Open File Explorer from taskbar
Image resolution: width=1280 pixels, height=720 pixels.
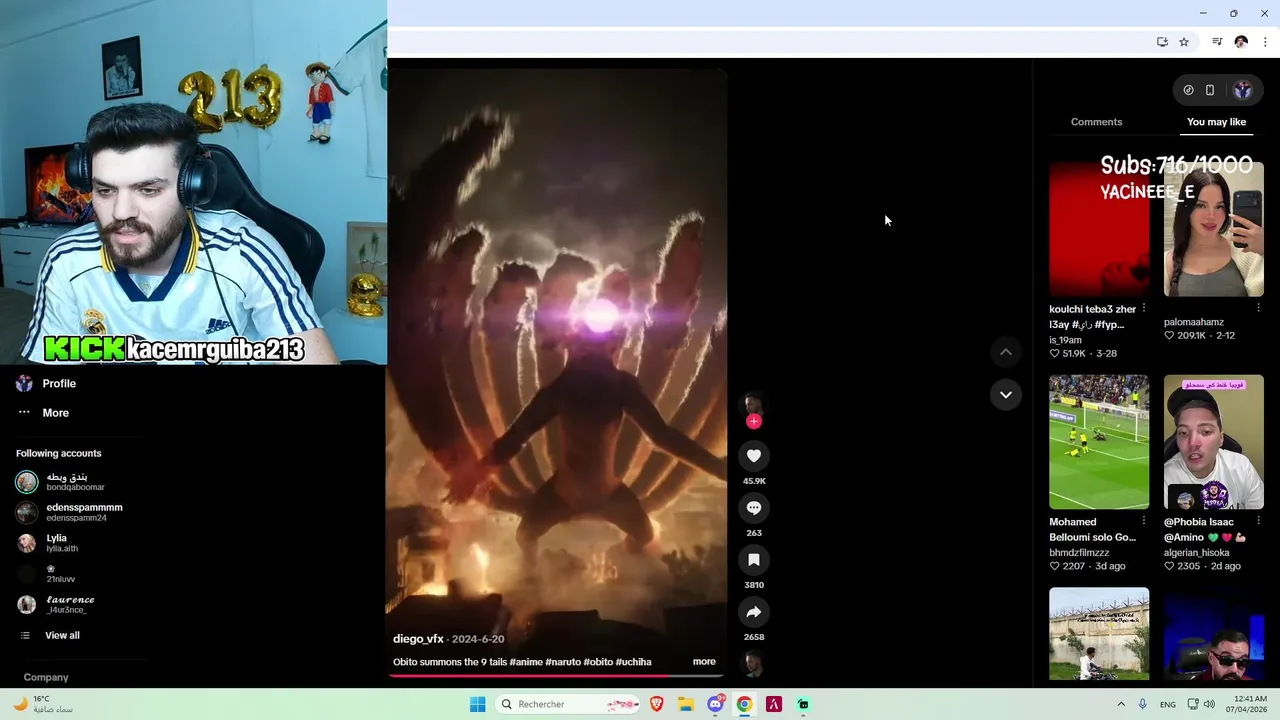click(686, 704)
